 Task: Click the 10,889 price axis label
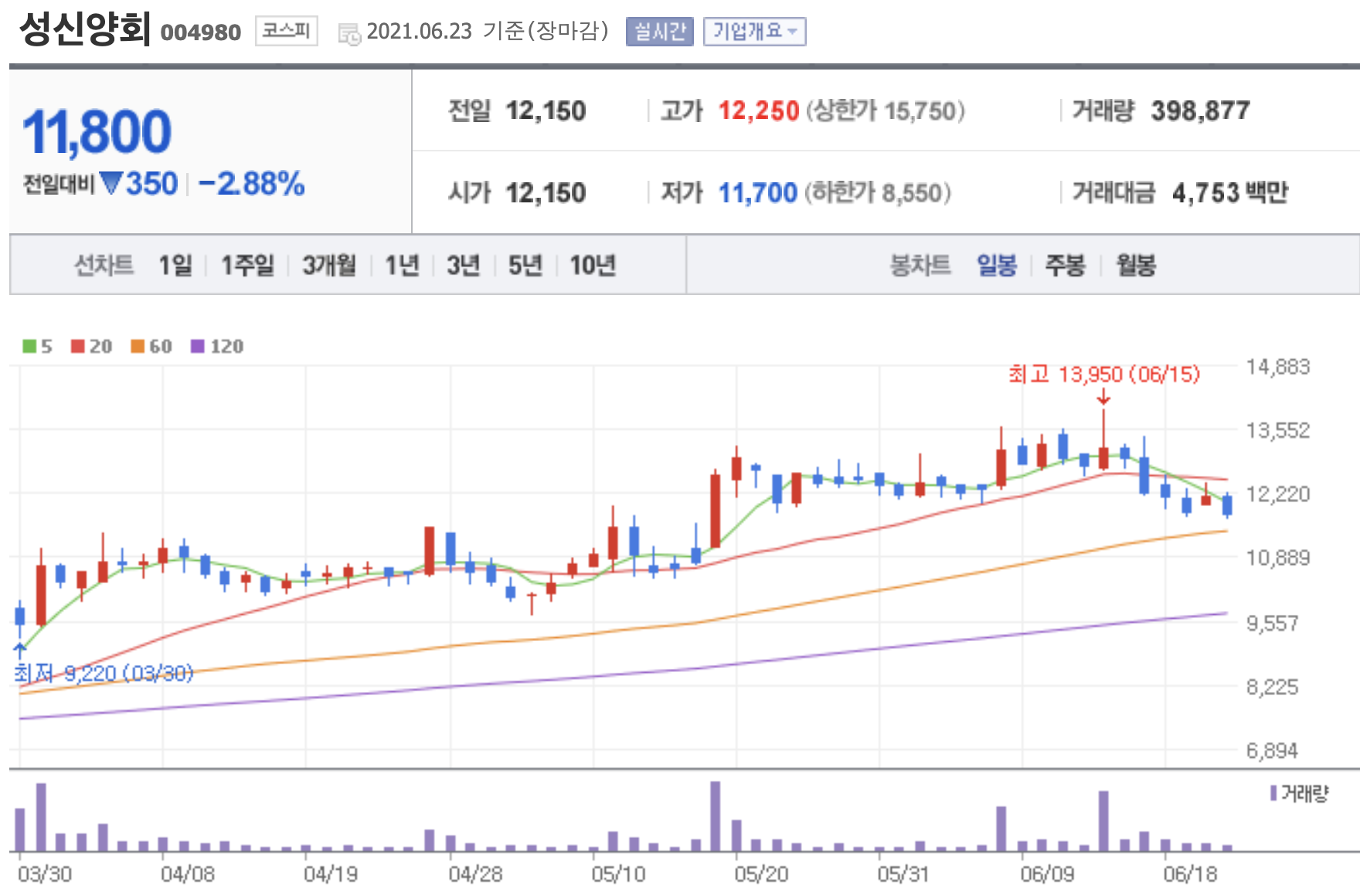tap(1278, 558)
